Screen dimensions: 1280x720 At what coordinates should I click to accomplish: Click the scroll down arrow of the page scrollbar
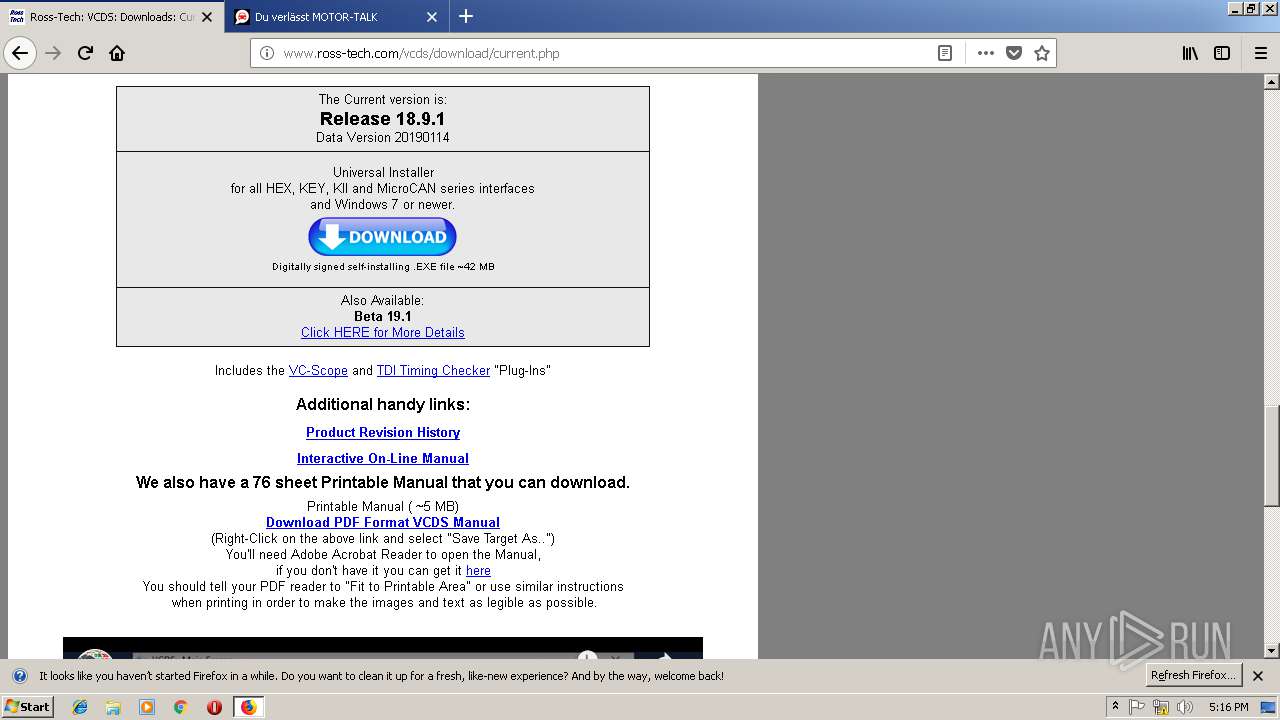(x=1272, y=651)
